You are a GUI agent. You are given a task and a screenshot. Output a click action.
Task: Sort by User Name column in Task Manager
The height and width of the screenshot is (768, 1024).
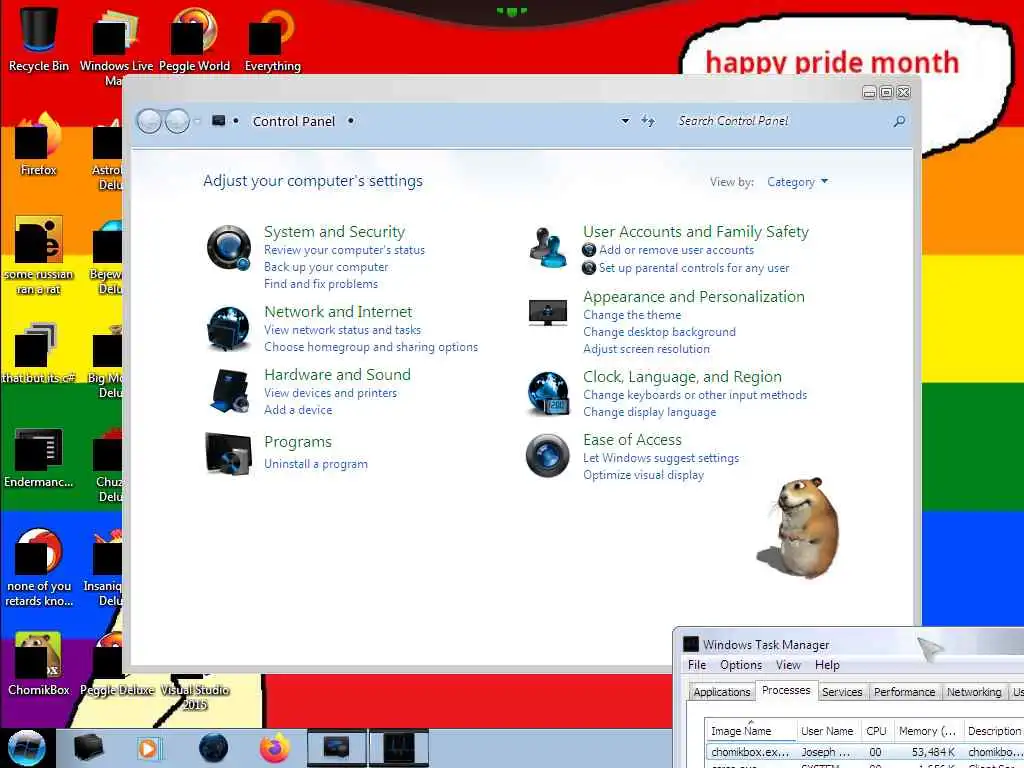827,731
